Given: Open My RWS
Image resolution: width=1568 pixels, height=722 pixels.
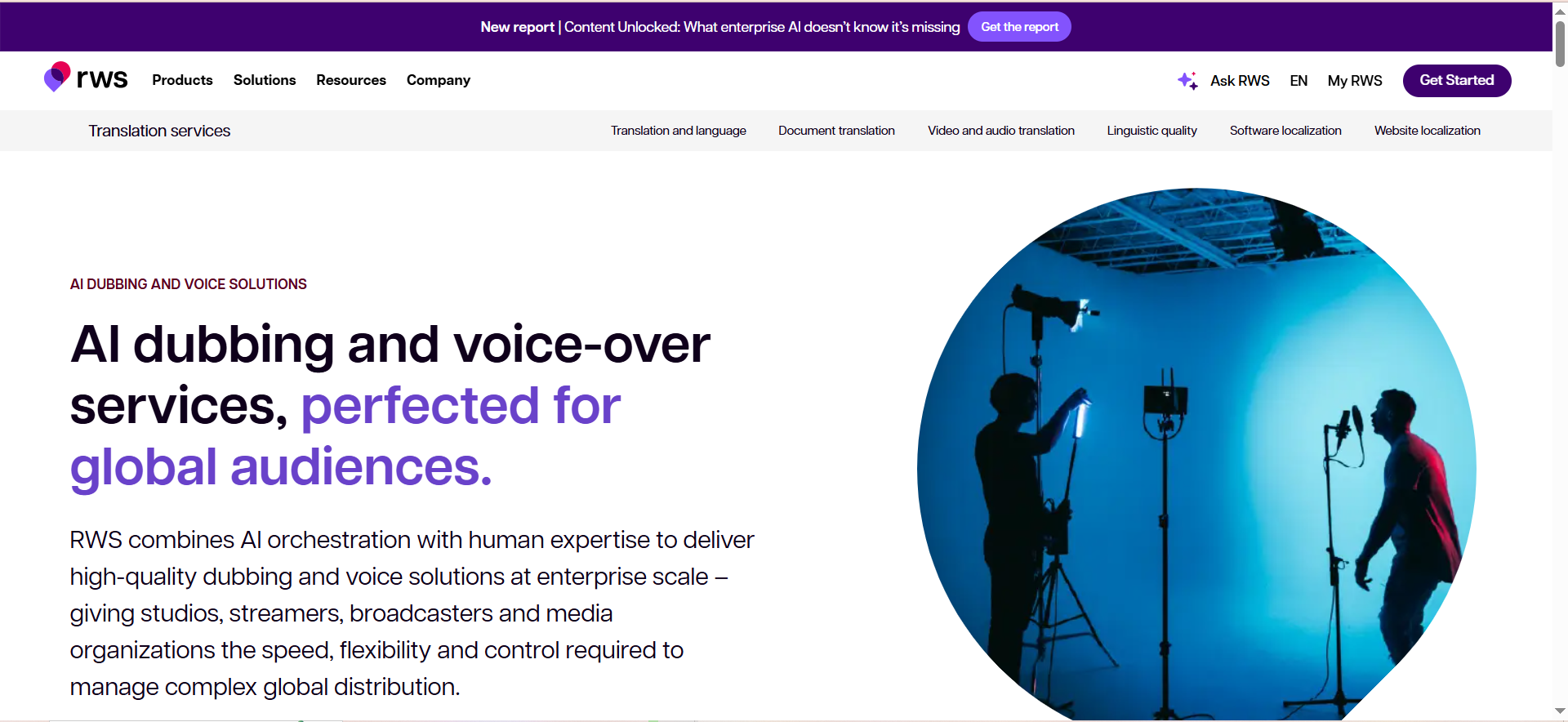Looking at the screenshot, I should [x=1355, y=81].
